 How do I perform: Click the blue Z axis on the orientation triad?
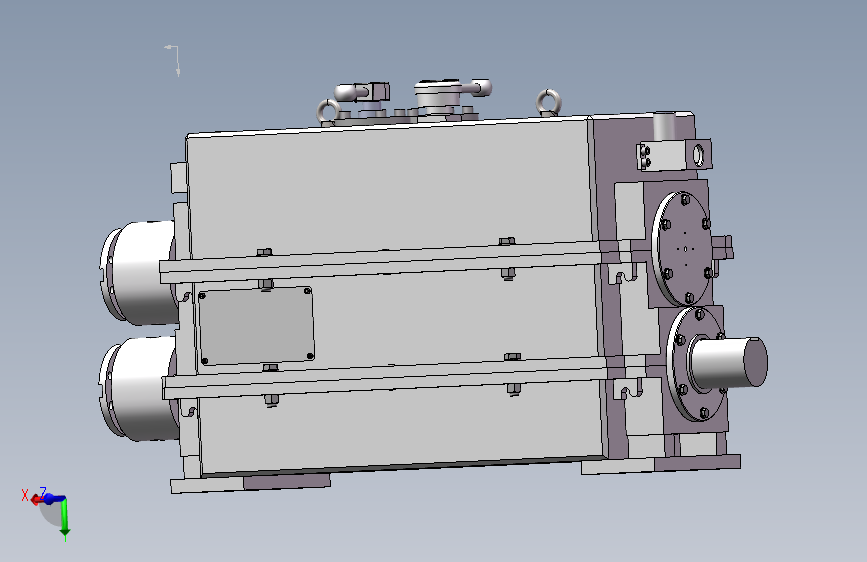point(54,499)
